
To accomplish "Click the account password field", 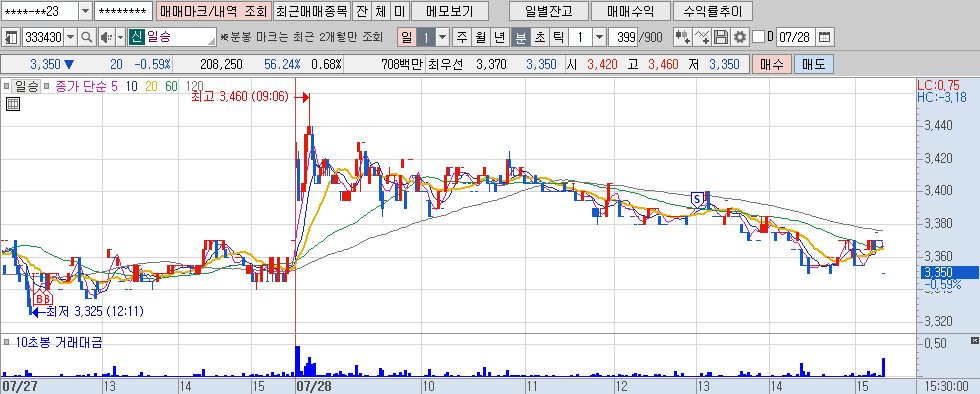I will [x=124, y=11].
